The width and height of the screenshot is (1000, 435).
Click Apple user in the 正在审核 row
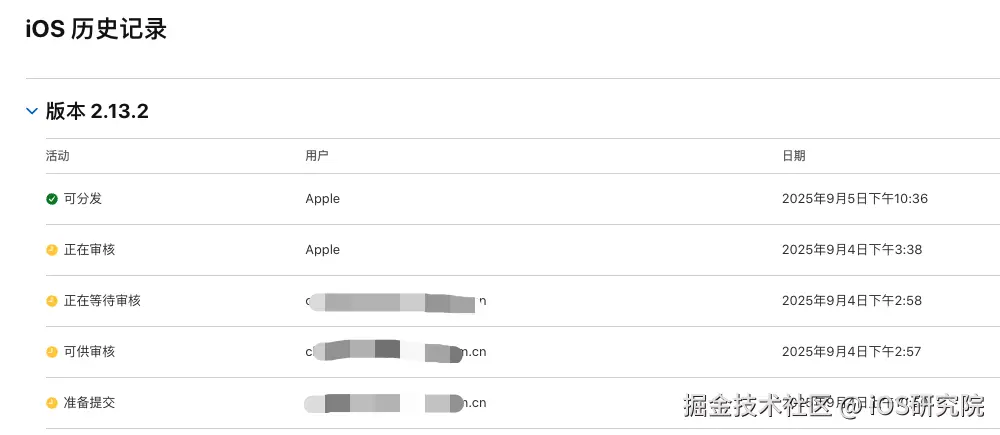[x=323, y=250]
